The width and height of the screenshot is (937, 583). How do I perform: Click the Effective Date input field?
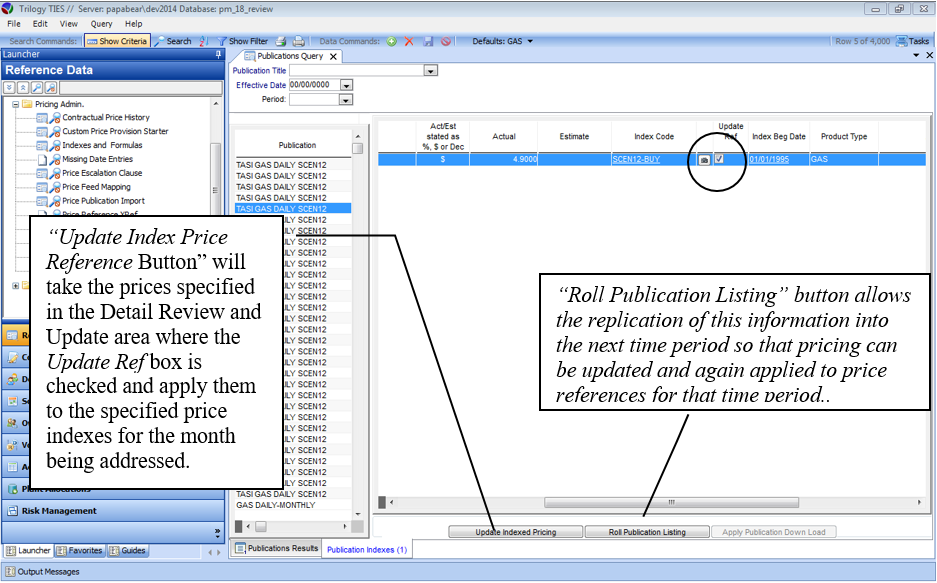311,85
